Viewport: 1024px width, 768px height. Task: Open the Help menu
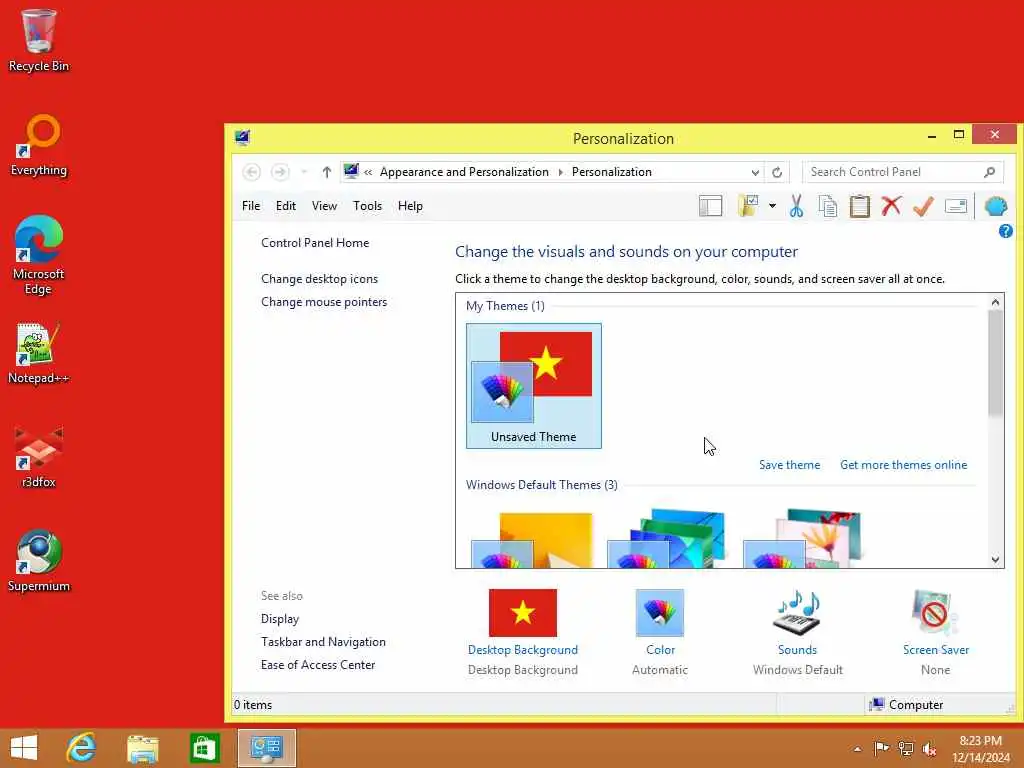point(410,206)
